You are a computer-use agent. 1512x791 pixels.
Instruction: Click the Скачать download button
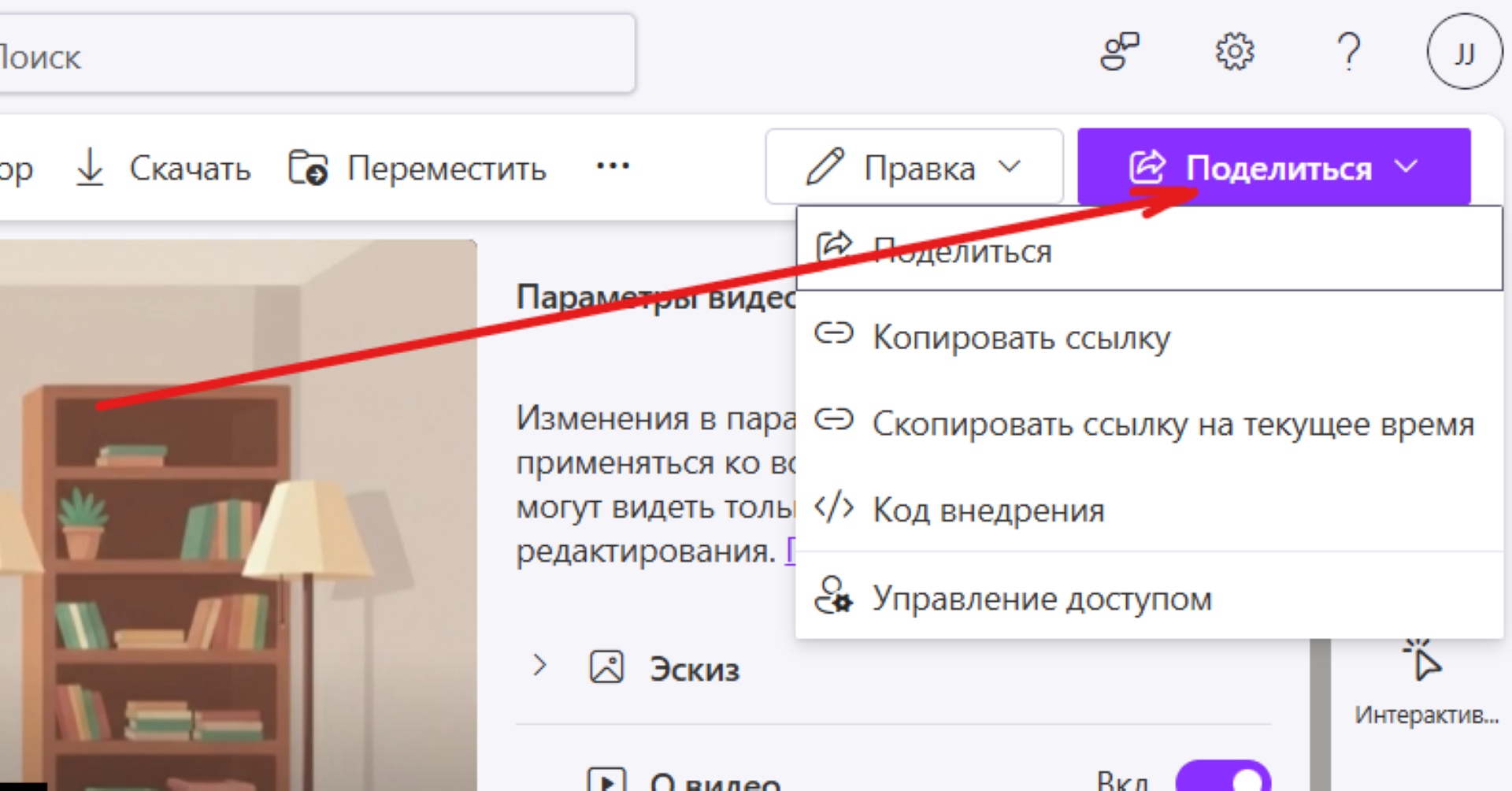click(x=163, y=168)
